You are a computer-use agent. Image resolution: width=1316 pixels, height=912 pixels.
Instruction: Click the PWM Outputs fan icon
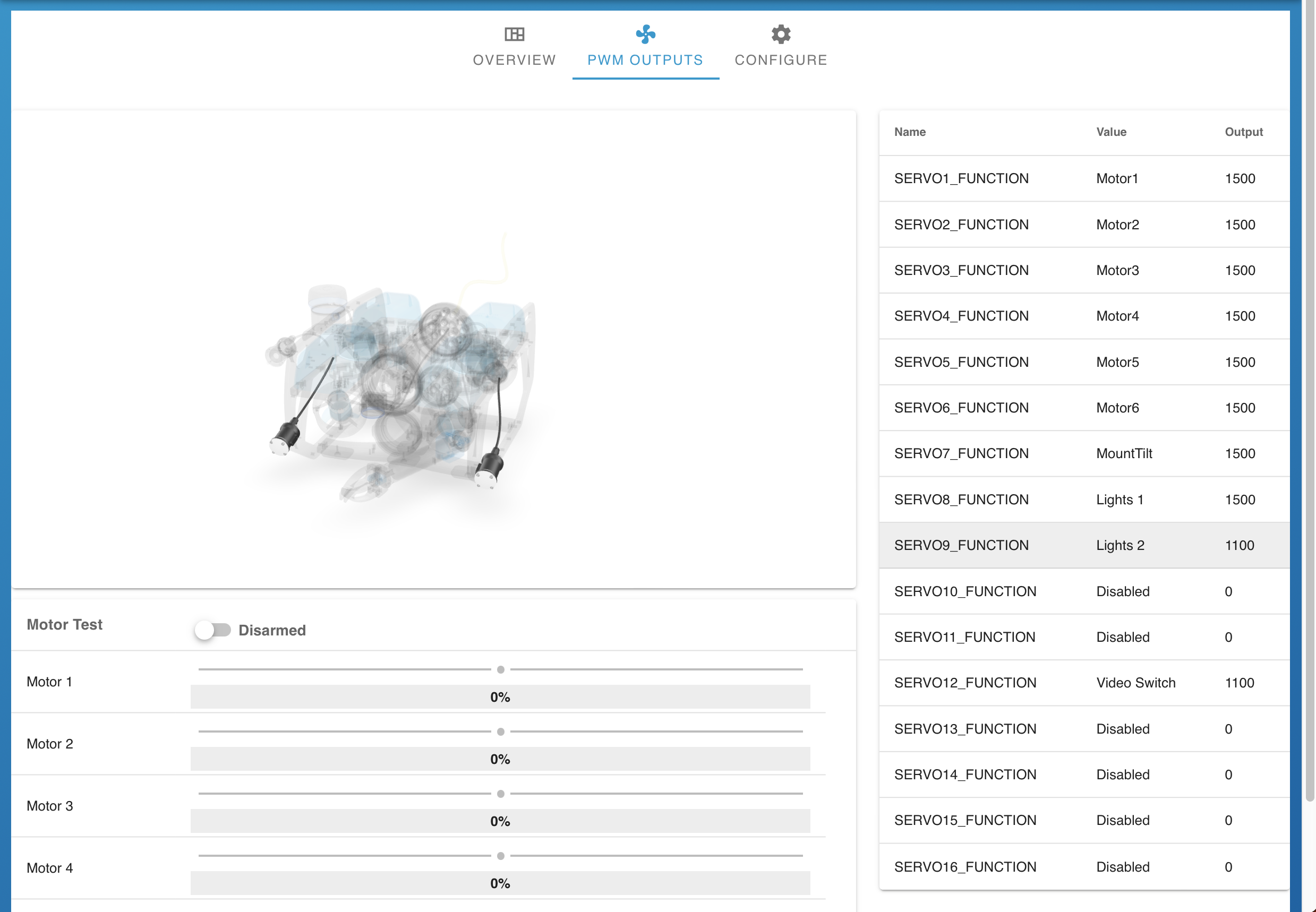click(645, 35)
